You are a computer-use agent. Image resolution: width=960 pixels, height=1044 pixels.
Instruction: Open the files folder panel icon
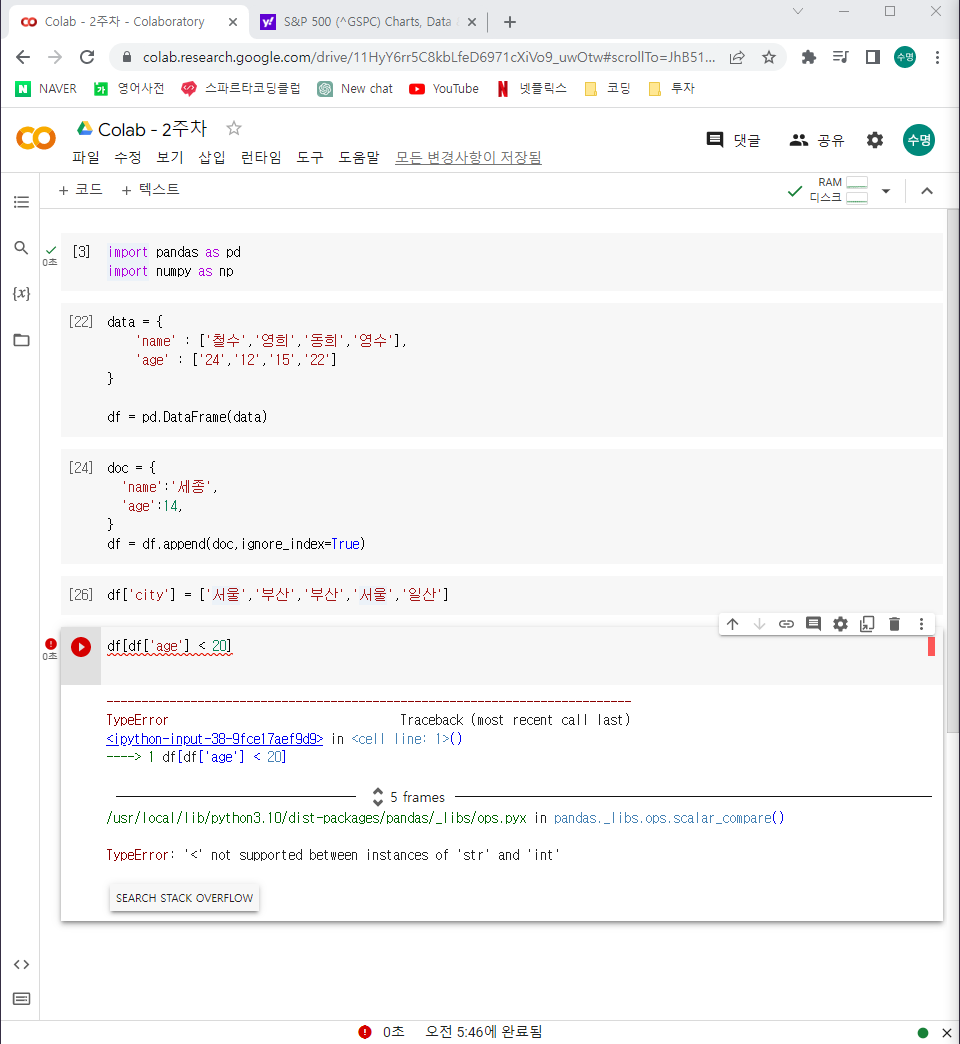[21, 340]
